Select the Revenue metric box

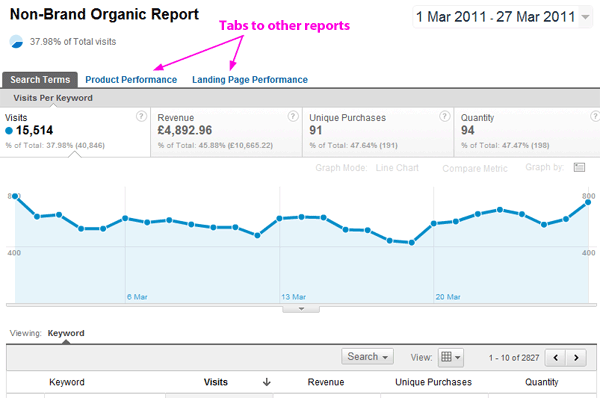227,132
